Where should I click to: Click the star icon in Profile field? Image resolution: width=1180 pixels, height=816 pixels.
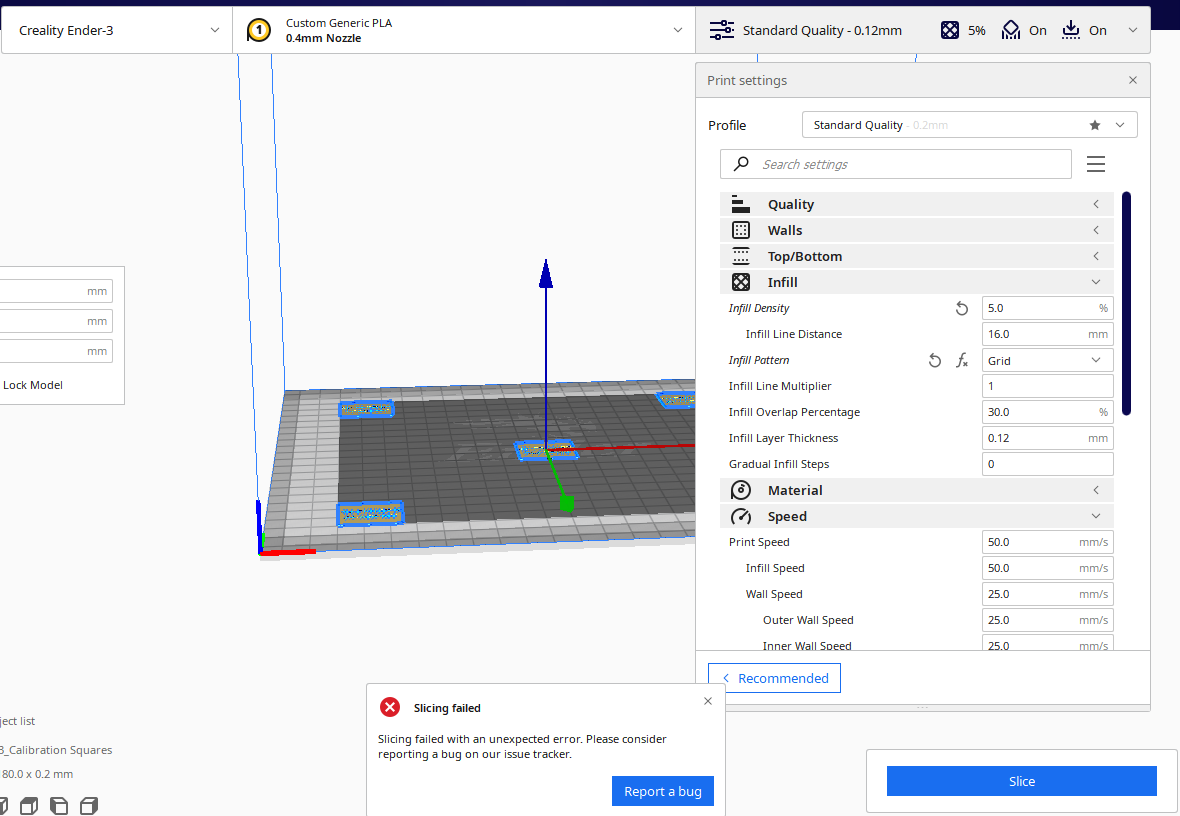[x=1095, y=125]
